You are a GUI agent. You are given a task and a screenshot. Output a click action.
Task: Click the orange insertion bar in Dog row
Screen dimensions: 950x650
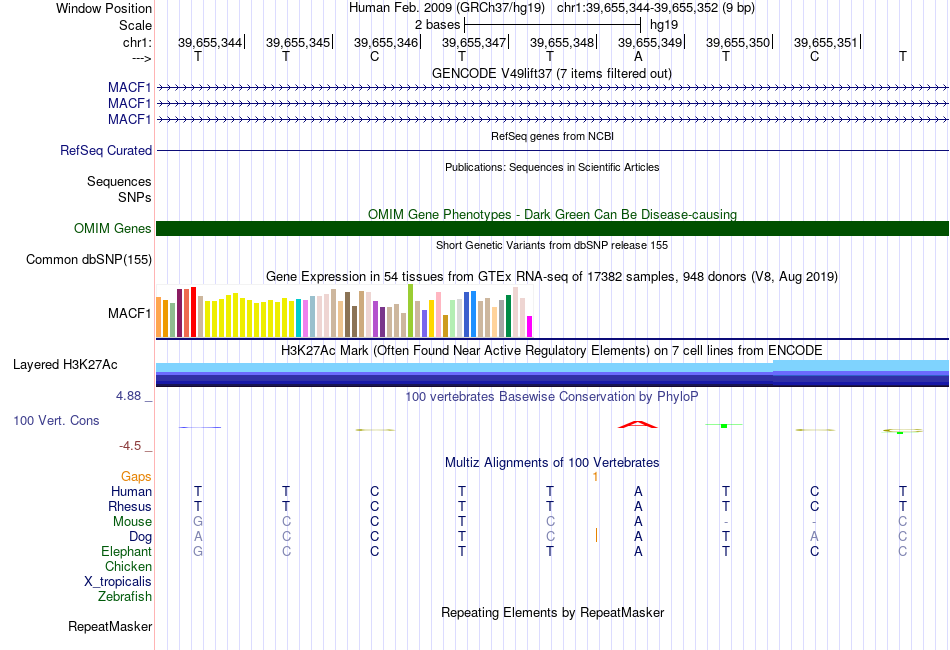[x=597, y=536]
